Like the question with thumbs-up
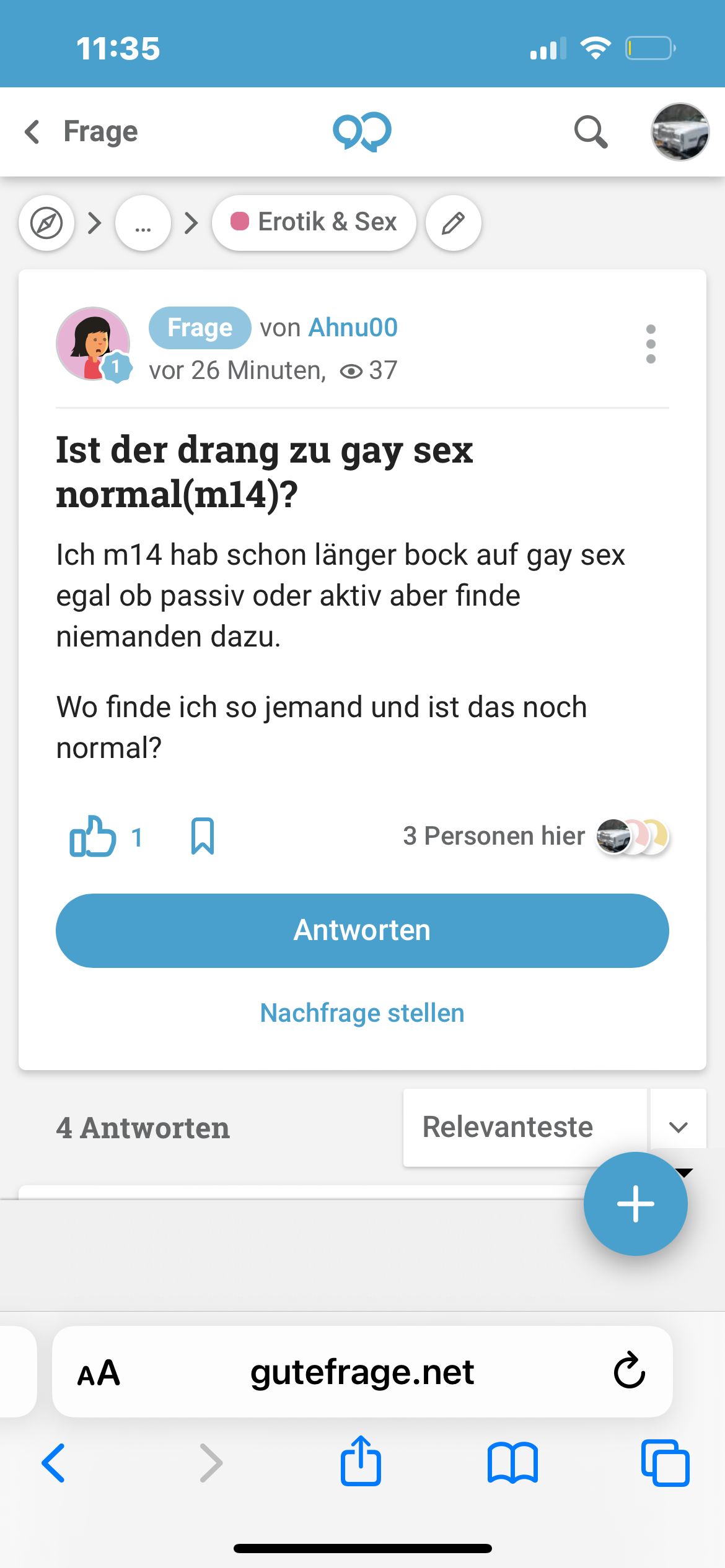 (x=93, y=837)
